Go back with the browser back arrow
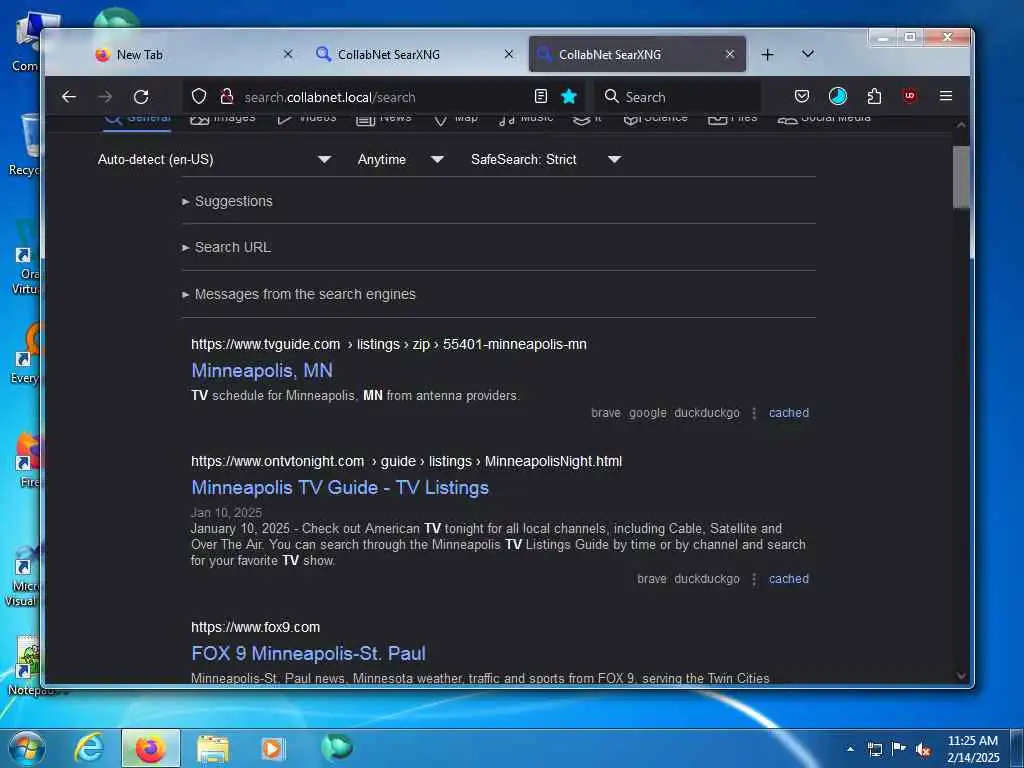The height and width of the screenshot is (768, 1024). tap(69, 97)
